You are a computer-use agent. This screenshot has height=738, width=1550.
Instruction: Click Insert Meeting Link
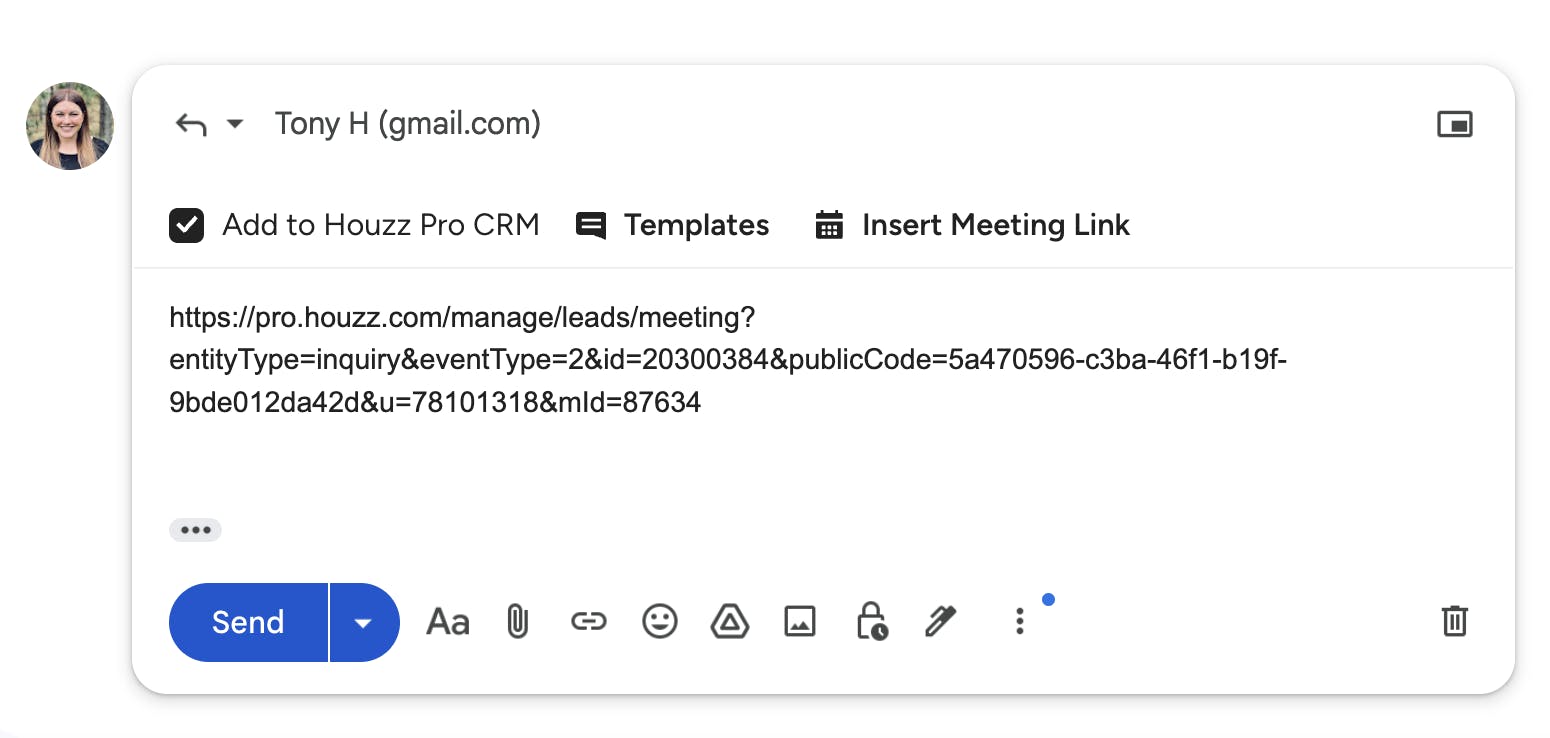(x=972, y=226)
